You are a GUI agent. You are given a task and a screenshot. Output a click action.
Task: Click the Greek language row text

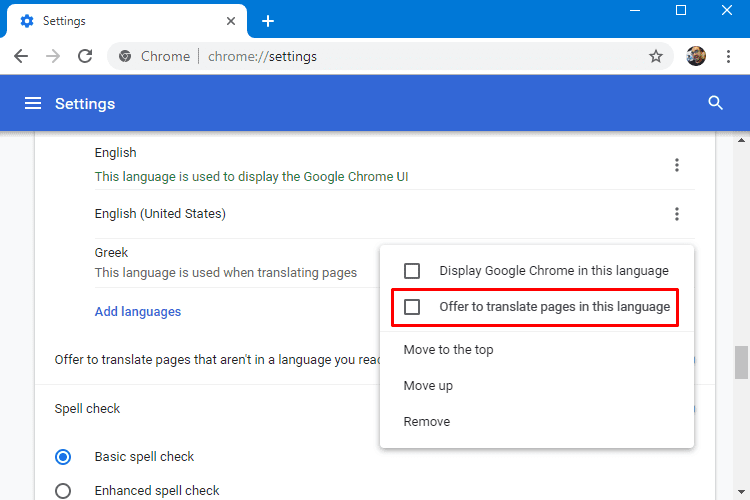(111, 253)
